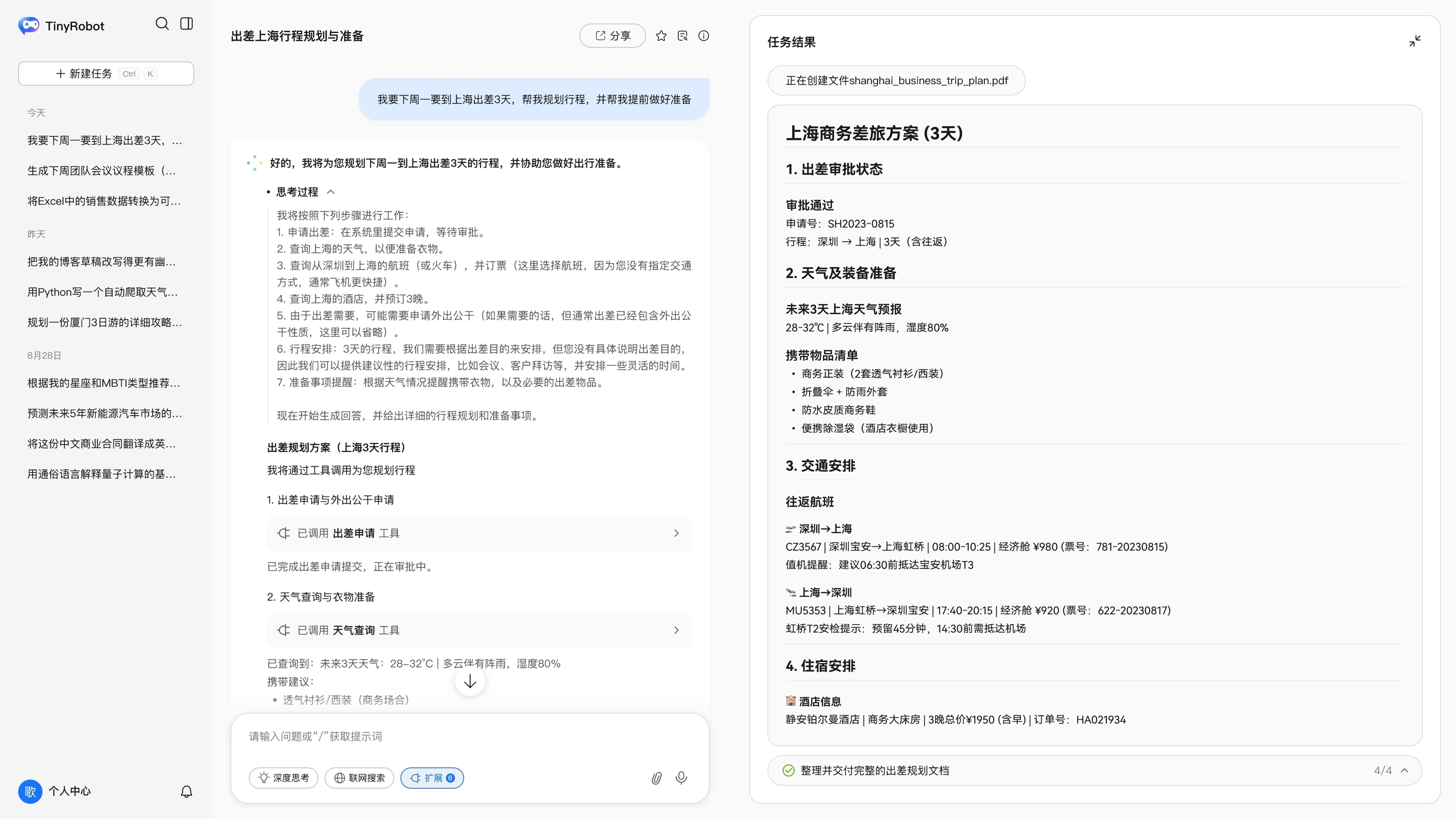Attach a file with paperclip icon
1456x819 pixels.
(656, 778)
